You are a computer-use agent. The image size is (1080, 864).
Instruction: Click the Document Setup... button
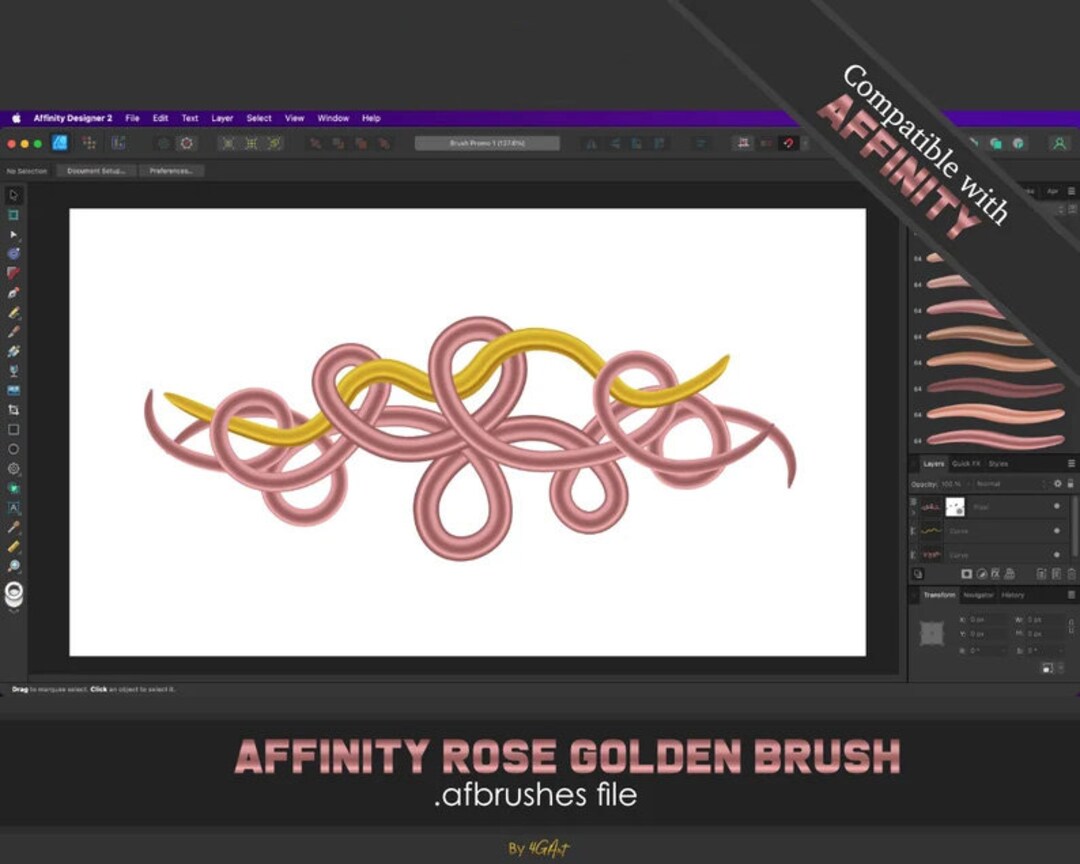click(x=96, y=170)
